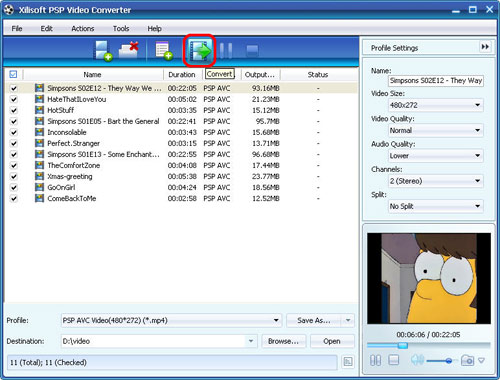This screenshot has width=500, height=380.
Task: Uncheck the ComeBackToMe checkbox
Action: (14, 199)
